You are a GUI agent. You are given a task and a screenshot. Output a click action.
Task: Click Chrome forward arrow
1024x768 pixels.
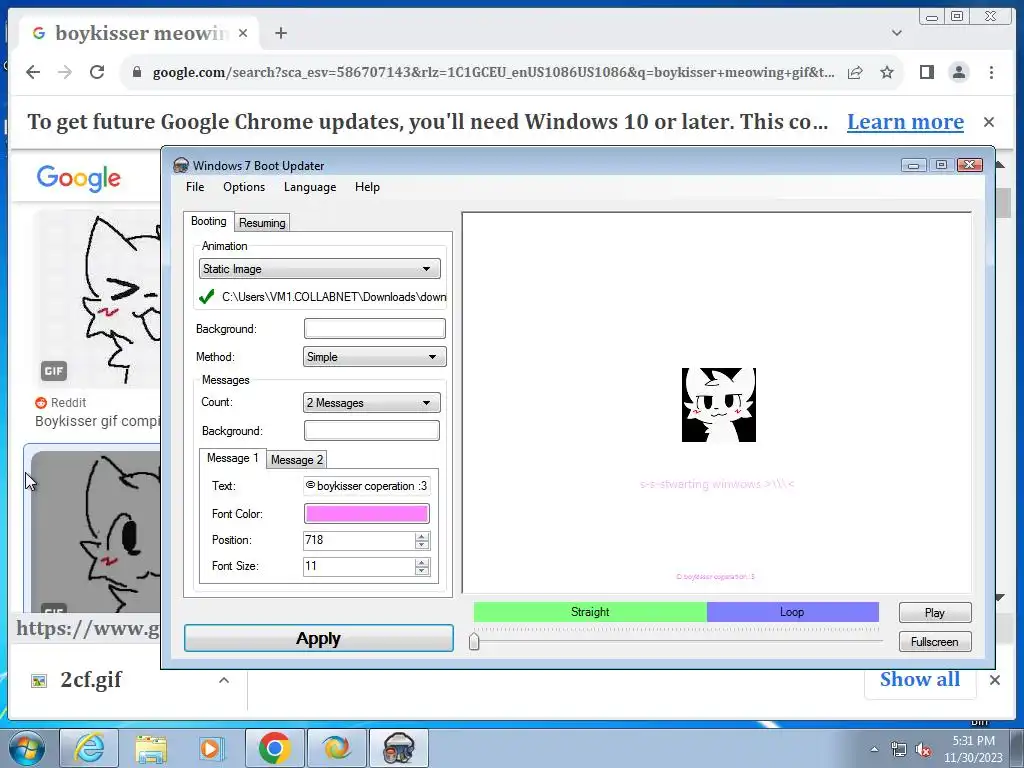coord(65,72)
